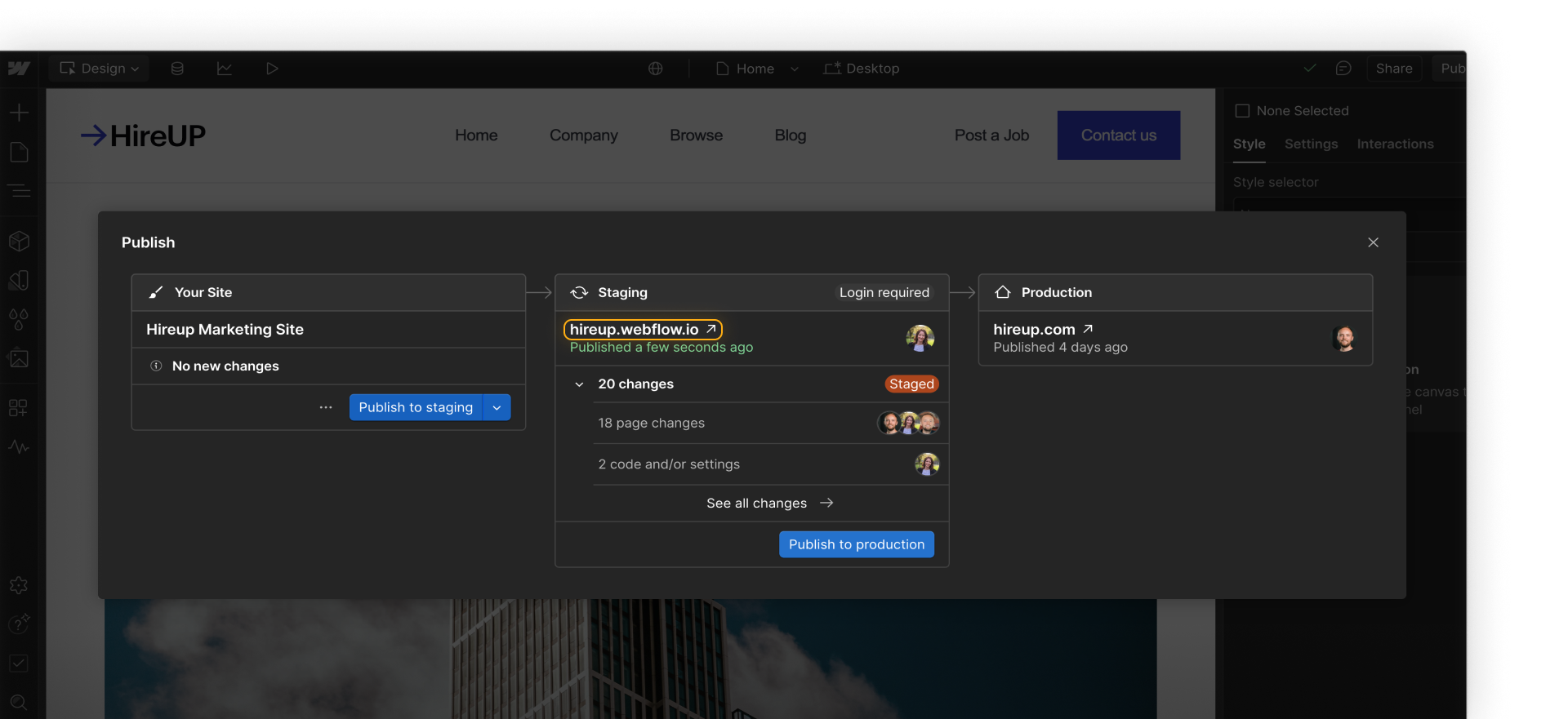Switch to the Interactions tab
The height and width of the screenshot is (719, 1568).
1395,144
